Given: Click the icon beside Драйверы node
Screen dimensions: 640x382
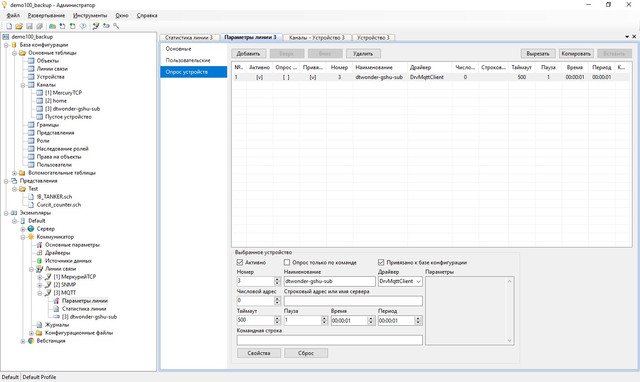Looking at the screenshot, I should coord(40,253).
